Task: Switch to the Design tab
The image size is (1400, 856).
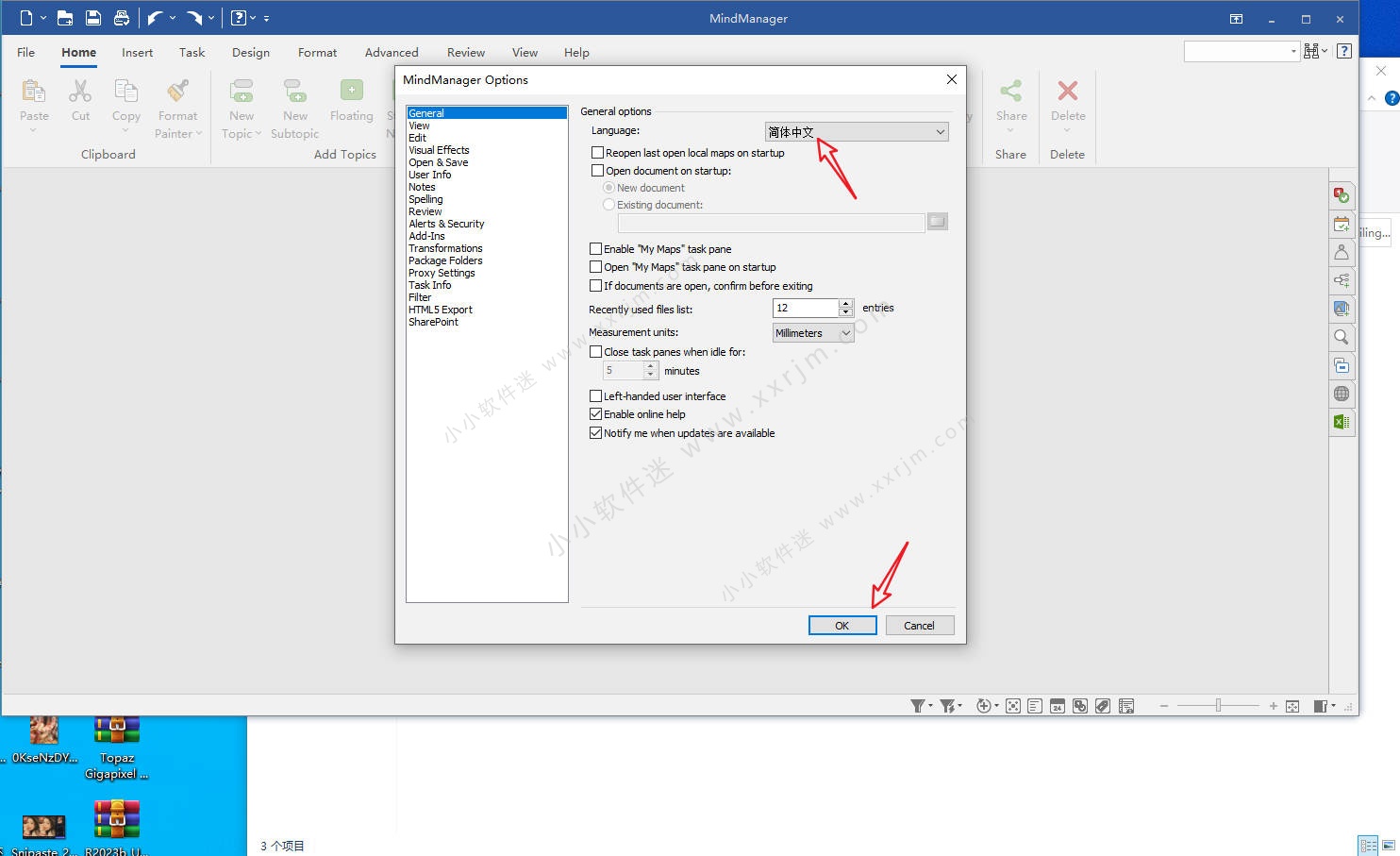Action: click(x=251, y=53)
